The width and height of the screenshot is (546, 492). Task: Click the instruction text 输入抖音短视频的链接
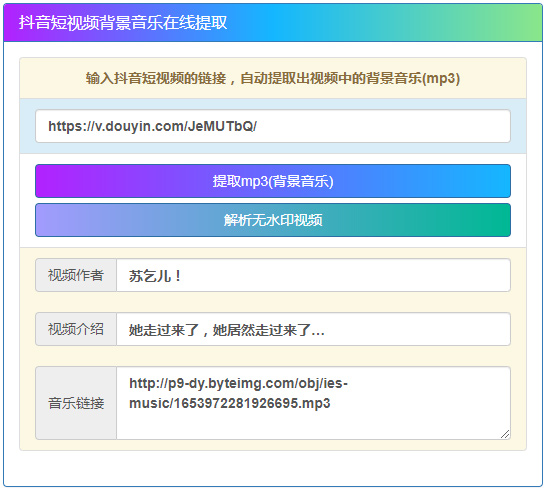point(156,78)
